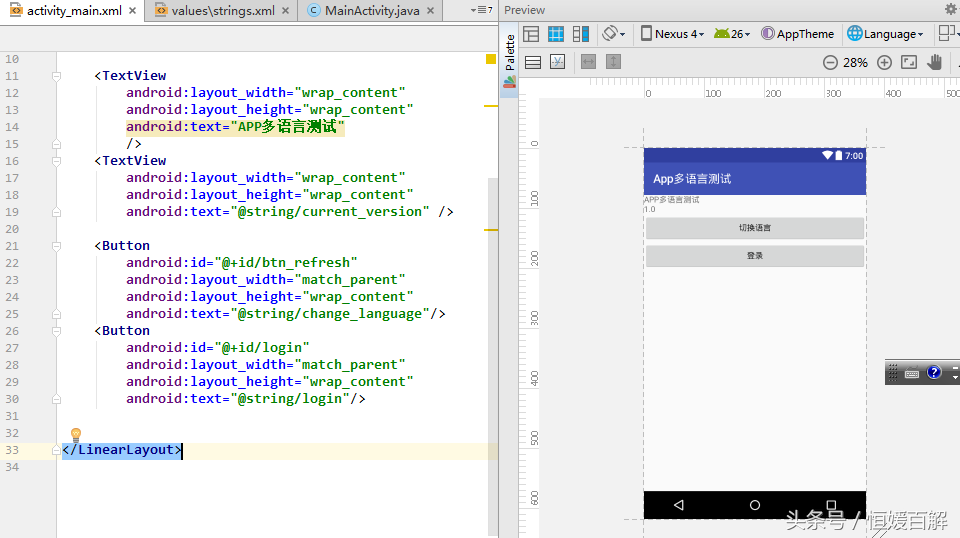Open the API 26 version dropdown

click(732, 34)
